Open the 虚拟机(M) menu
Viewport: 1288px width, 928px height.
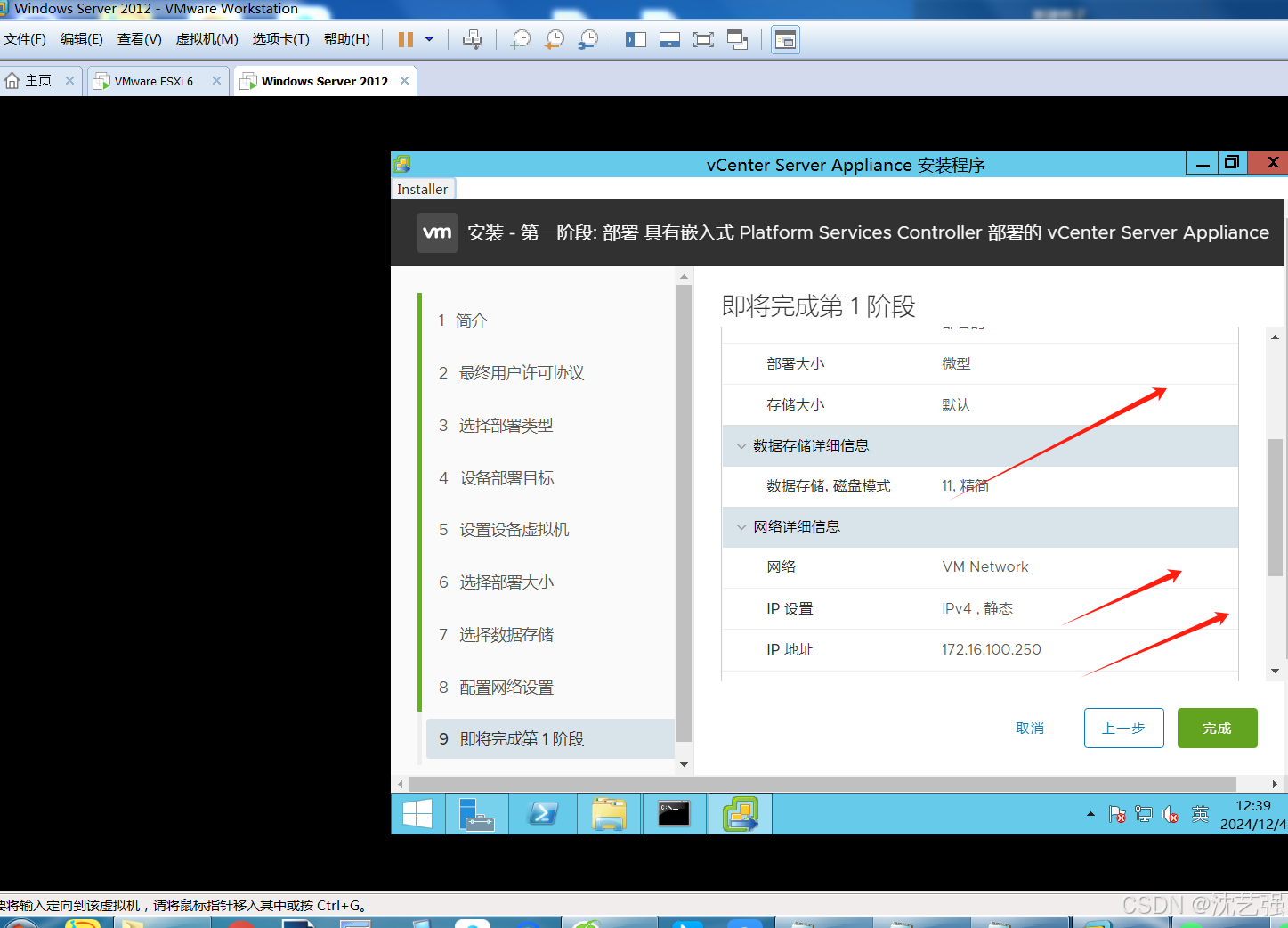207,39
